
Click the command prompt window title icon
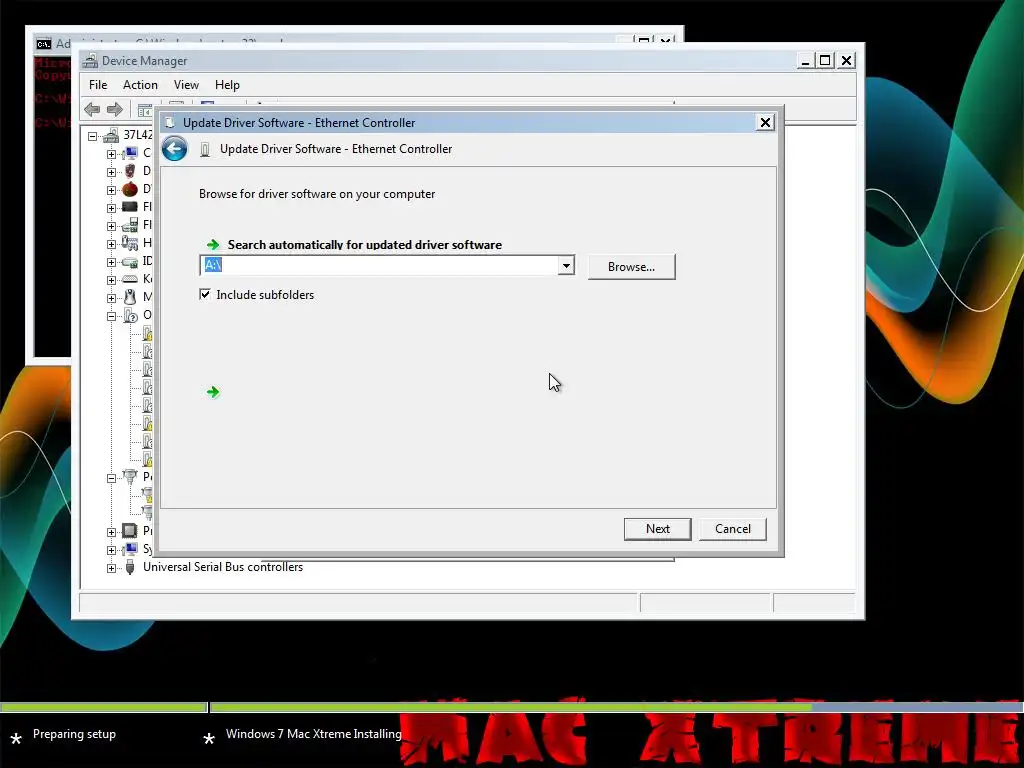(x=44, y=44)
